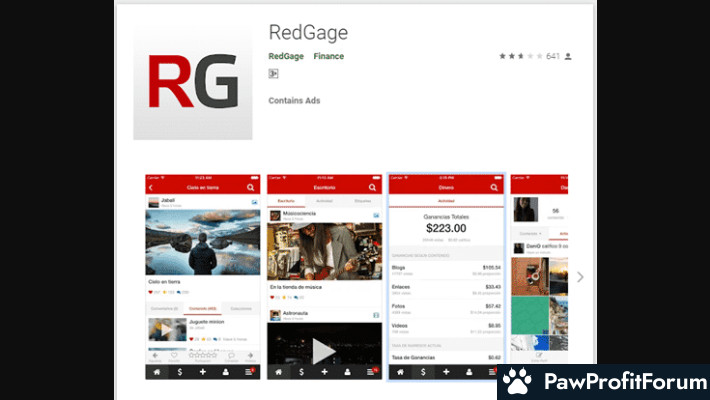This screenshot has width=710, height=400.
Task: Click the search icon in the first screenshot
Action: coord(250,188)
